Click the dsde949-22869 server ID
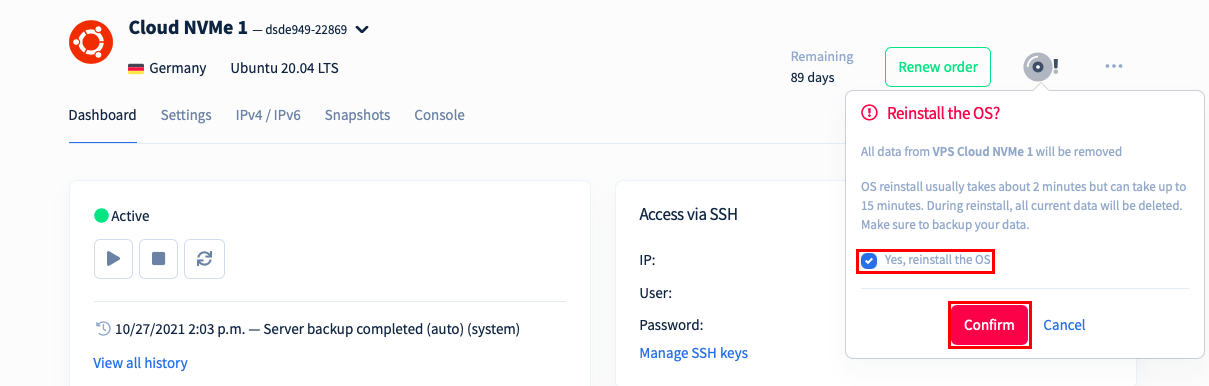1209x386 pixels. pyautogui.click(x=306, y=30)
